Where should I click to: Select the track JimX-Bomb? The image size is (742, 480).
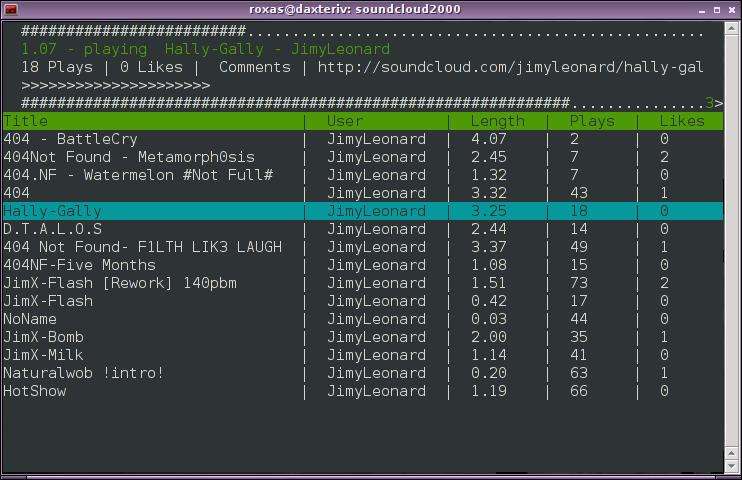click(362, 337)
